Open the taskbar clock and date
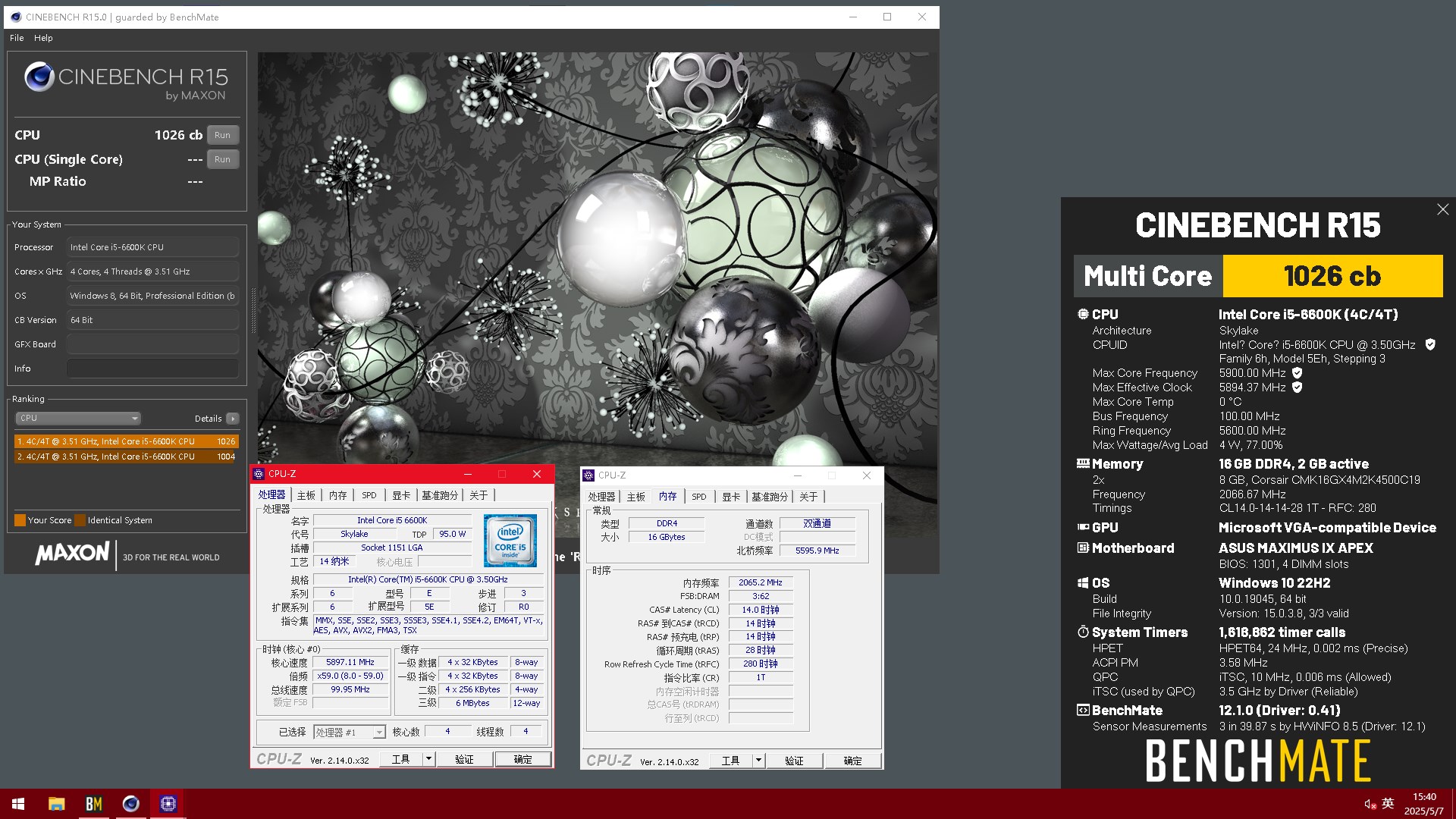The width and height of the screenshot is (1456, 819). (x=1424, y=804)
